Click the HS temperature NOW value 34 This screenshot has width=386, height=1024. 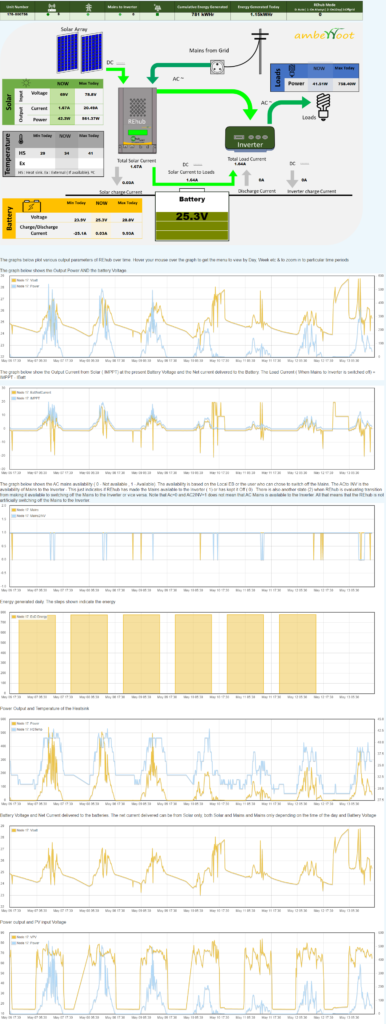click(x=66, y=152)
